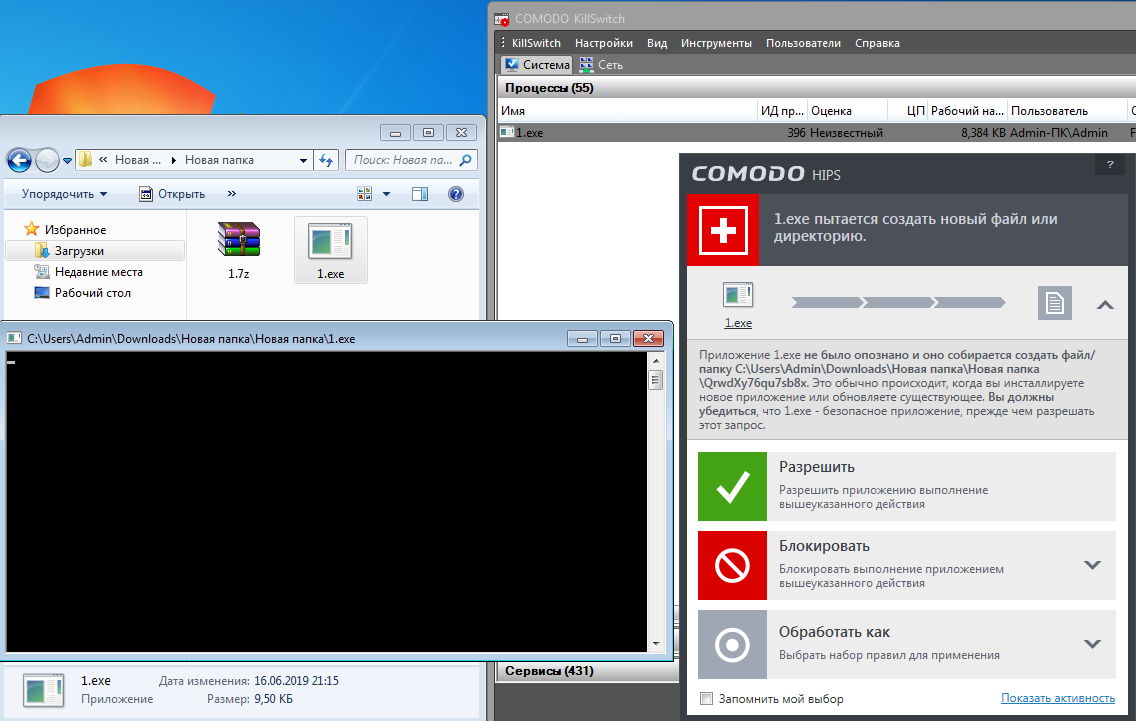
Task: Click the Explorer search input field
Action: click(x=402, y=160)
